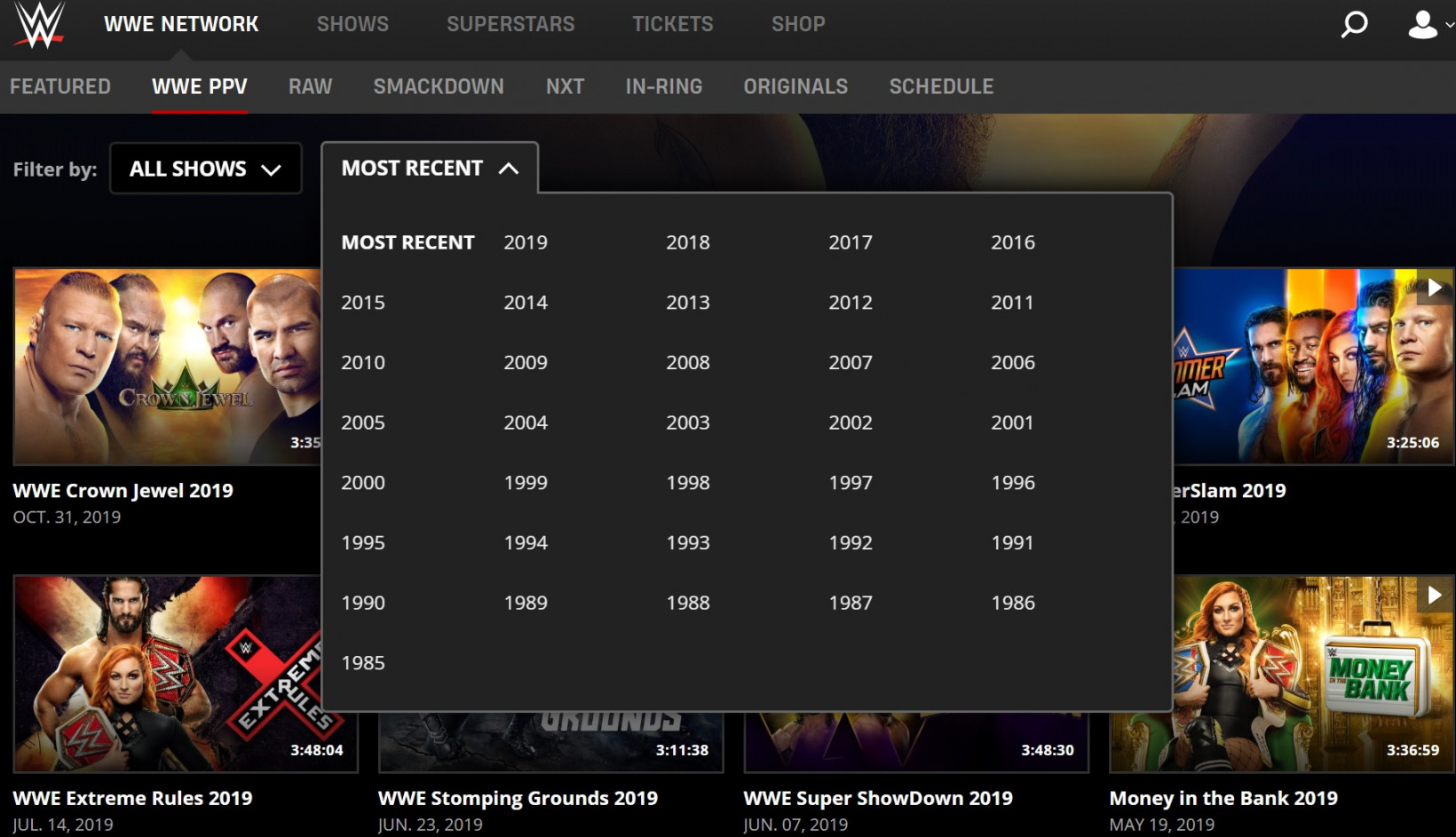Screen dimensions: 1456x837
Task: Open Money in the Bank 2019 title link
Action: pyautogui.click(x=1223, y=798)
